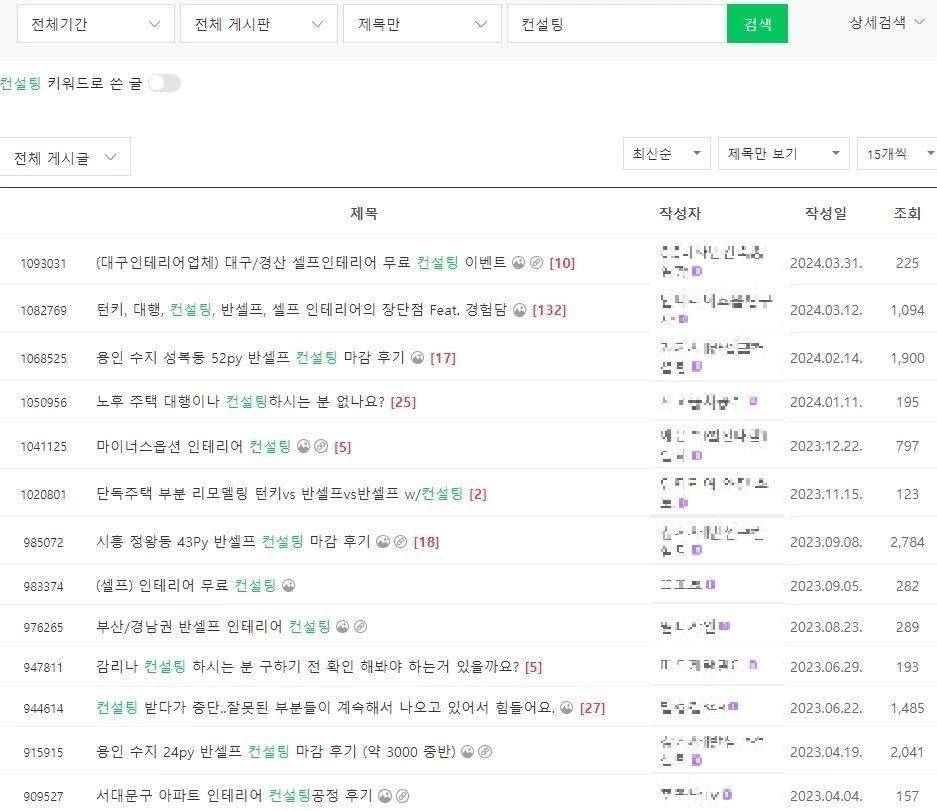Click the image icon on 시흥 정왕동 post
The height and width of the screenshot is (811, 937).
[x=383, y=541]
